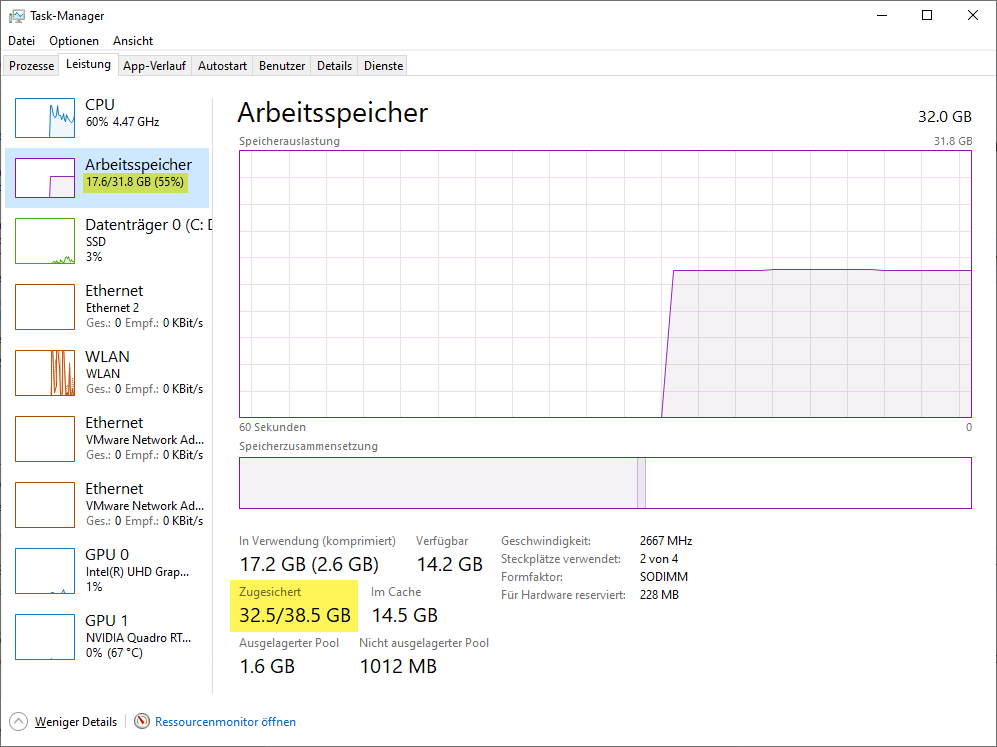Switch to the App-Verlauf tab
The height and width of the screenshot is (747, 997).
pos(154,66)
